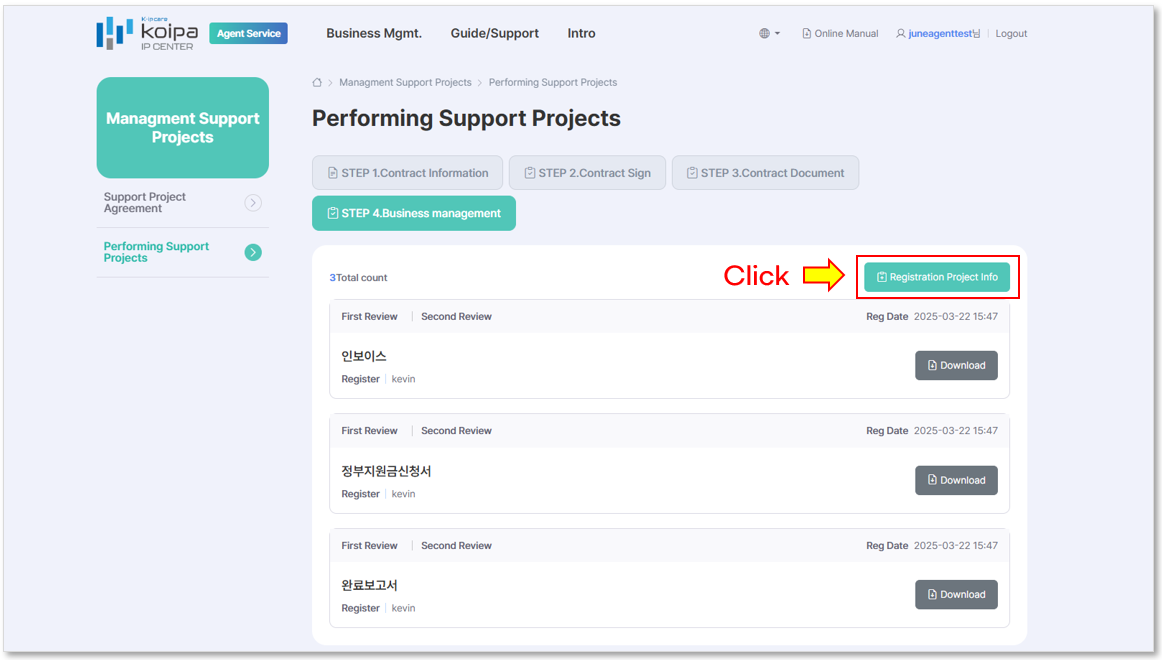Open the Business Mgmt. menu

pyautogui.click(x=374, y=33)
